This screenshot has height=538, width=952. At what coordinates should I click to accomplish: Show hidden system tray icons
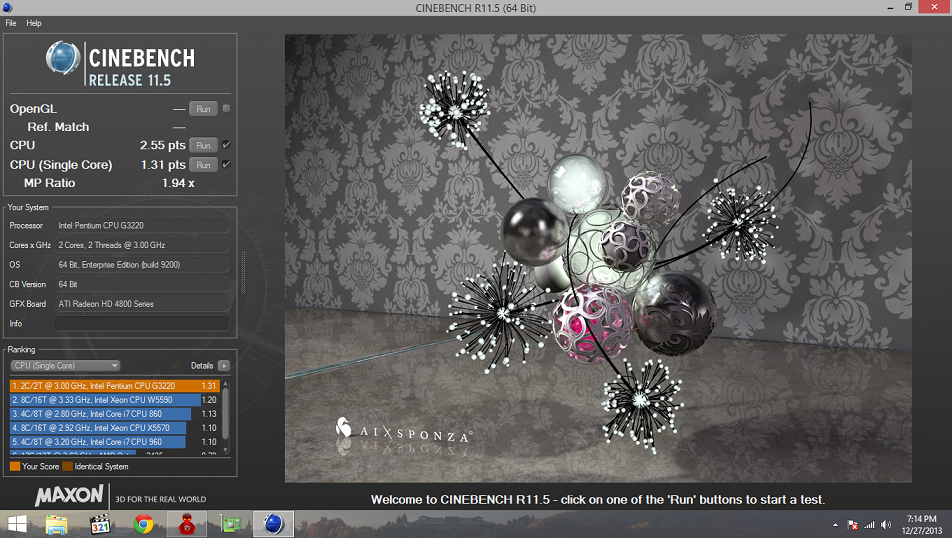pos(835,525)
